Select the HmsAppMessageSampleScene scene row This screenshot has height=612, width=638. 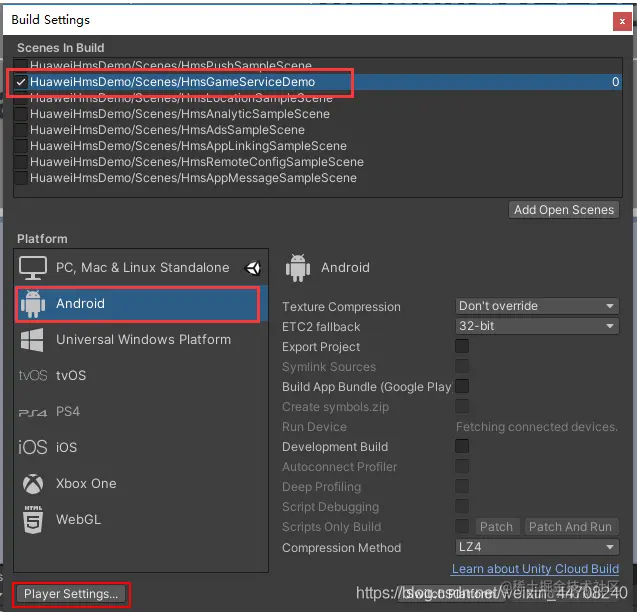coord(318,178)
